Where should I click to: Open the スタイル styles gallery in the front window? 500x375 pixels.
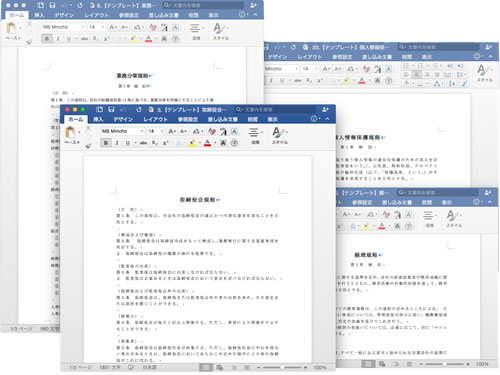pyautogui.click(x=279, y=135)
